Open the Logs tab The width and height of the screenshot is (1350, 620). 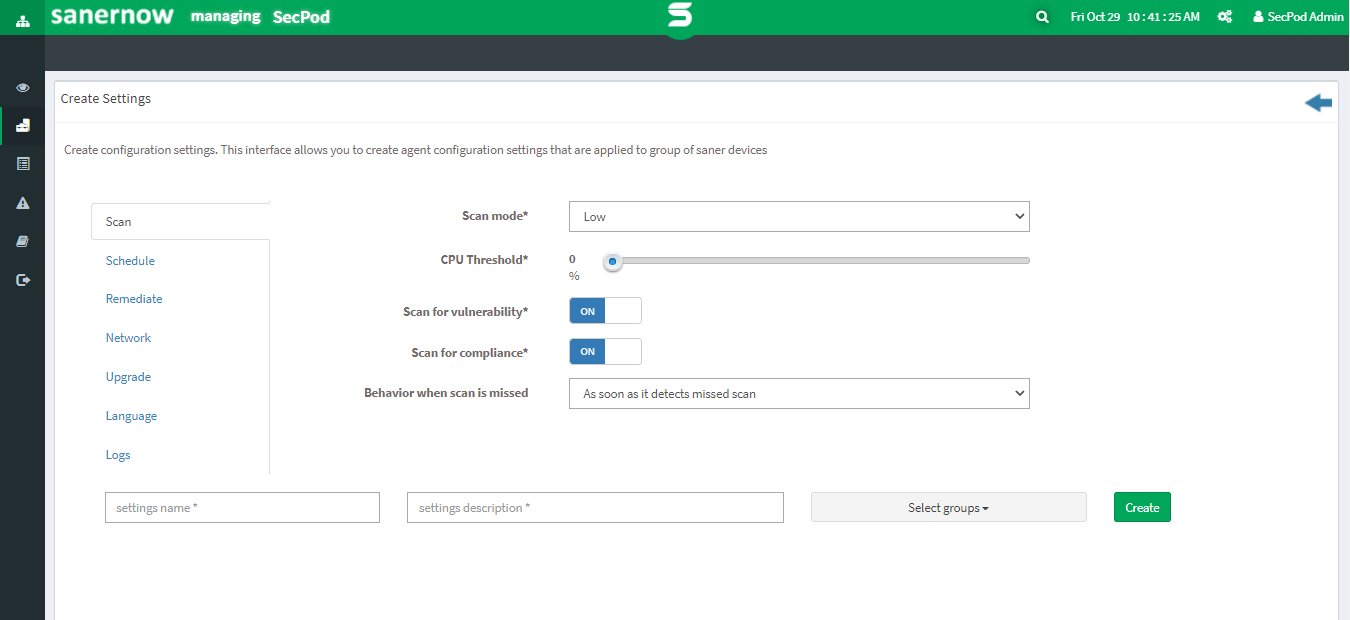click(118, 455)
